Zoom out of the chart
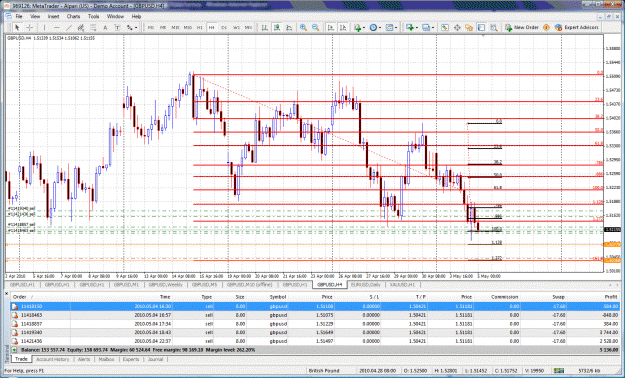Viewport: 625px width, 378px height. tap(315, 28)
